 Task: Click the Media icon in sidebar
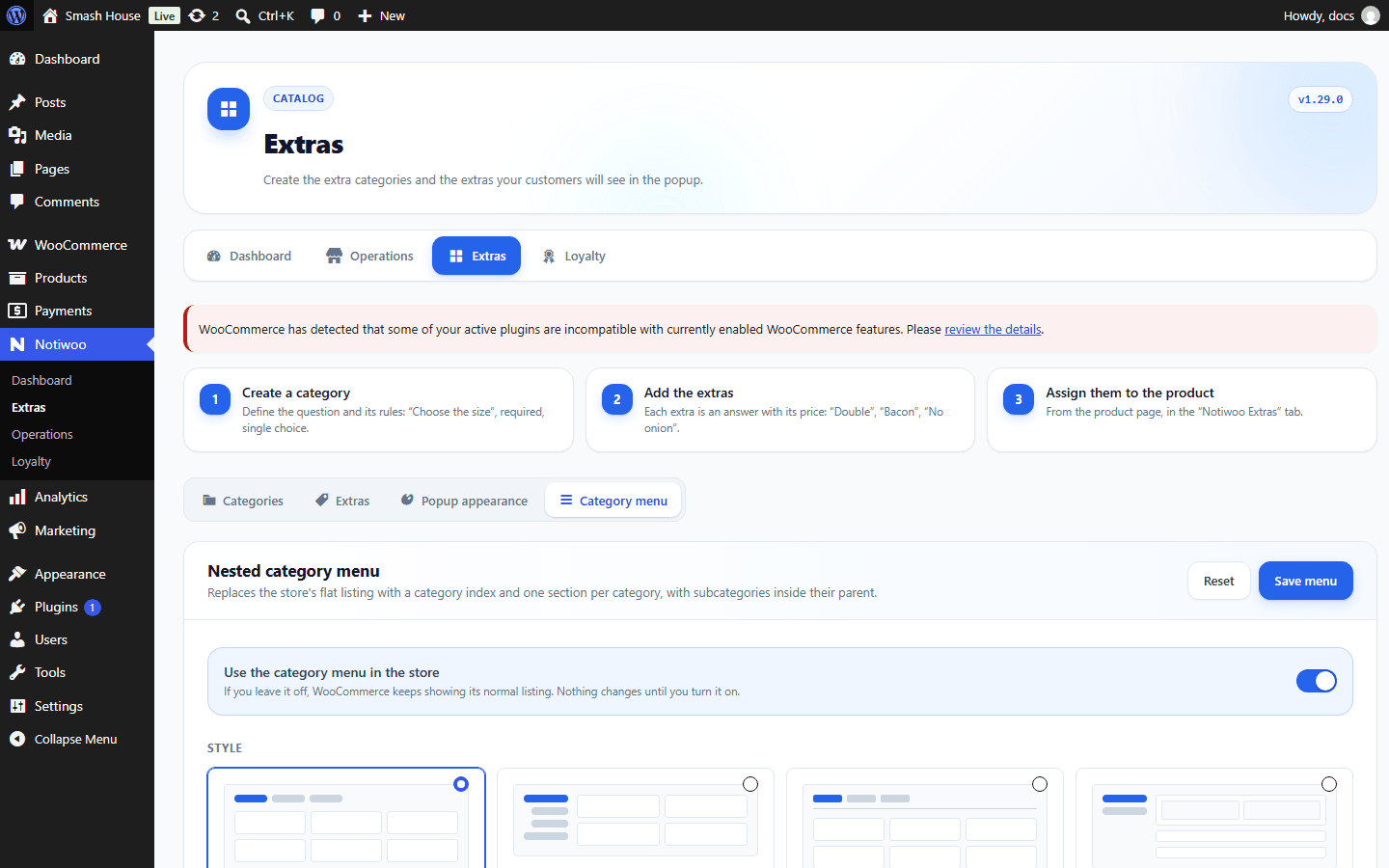pyautogui.click(x=17, y=135)
